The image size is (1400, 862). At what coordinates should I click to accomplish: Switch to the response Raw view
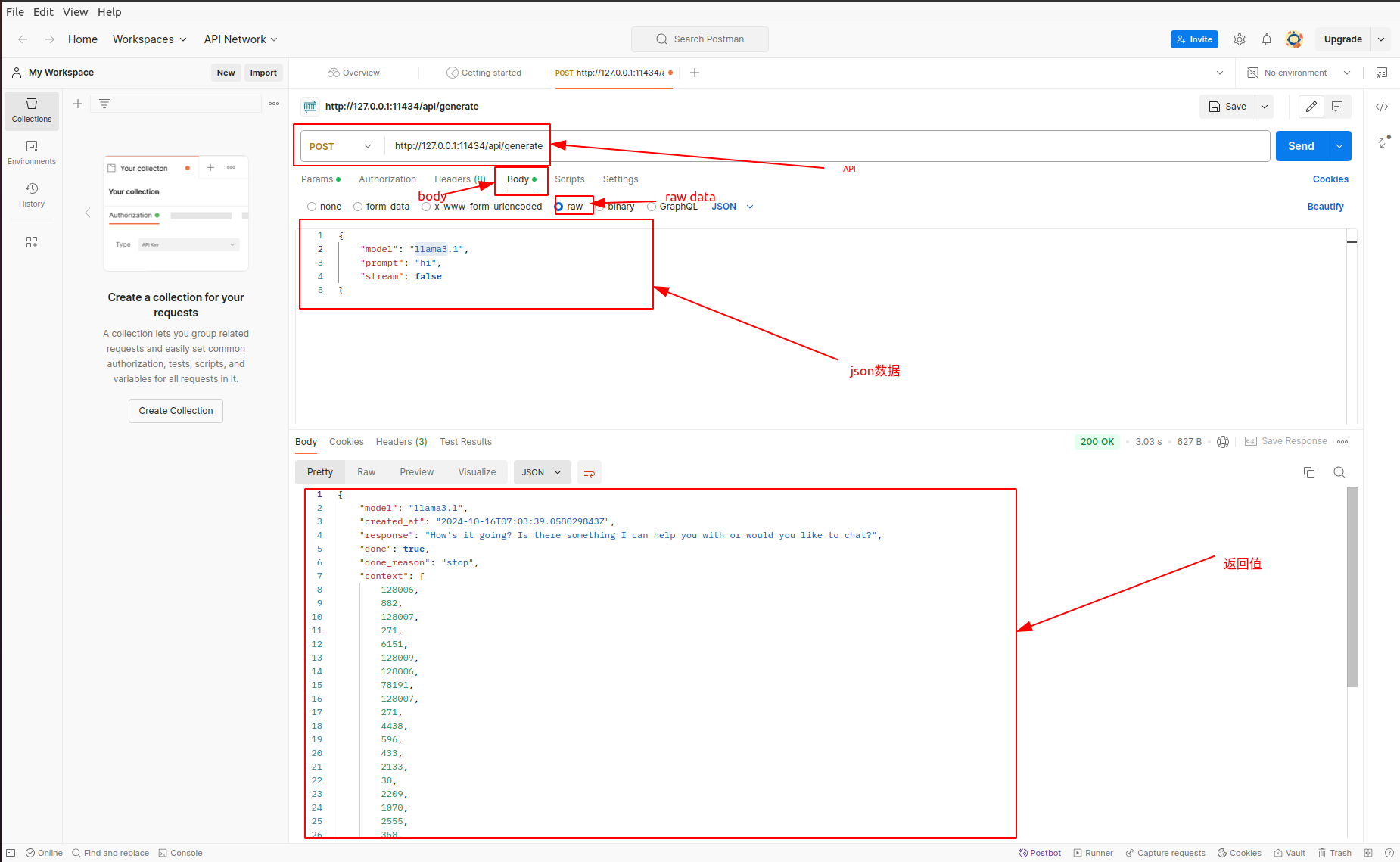366,472
